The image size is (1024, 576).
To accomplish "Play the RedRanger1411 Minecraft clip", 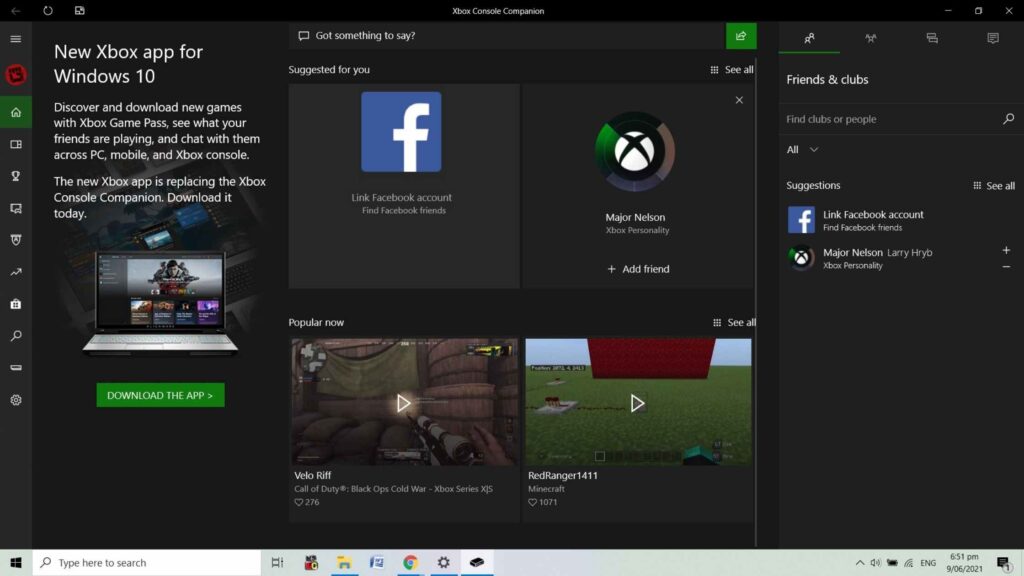I will coord(637,403).
